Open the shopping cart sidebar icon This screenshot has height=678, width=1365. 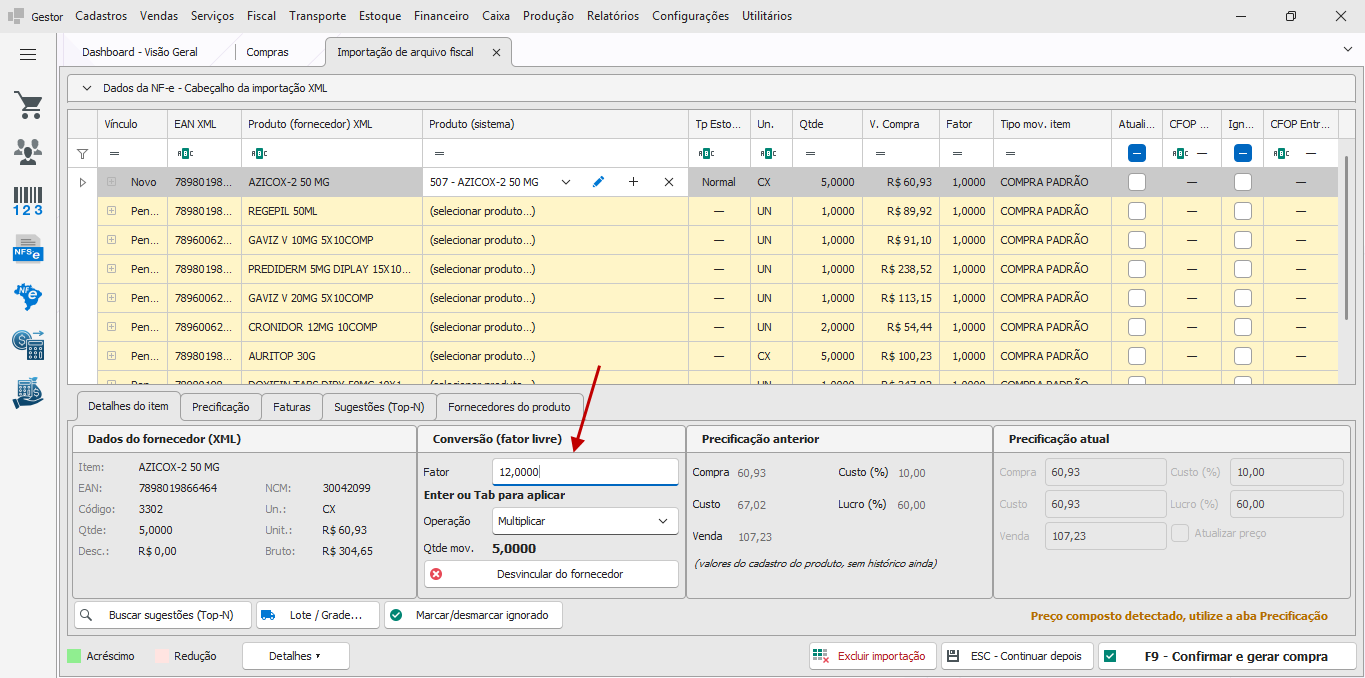tap(28, 104)
